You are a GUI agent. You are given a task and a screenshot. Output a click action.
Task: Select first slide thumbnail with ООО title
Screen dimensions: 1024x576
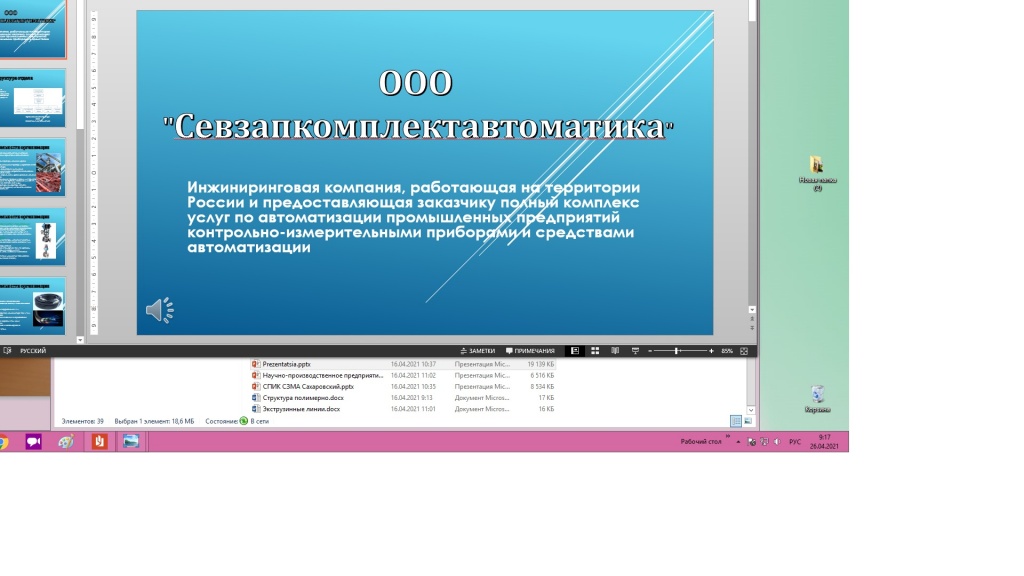[x=33, y=29]
